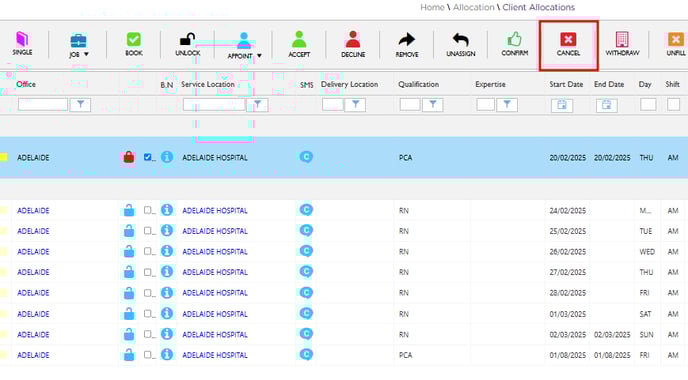Tick the checkbox for the 01/08/2025 row
The image size is (688, 380).
147,354
